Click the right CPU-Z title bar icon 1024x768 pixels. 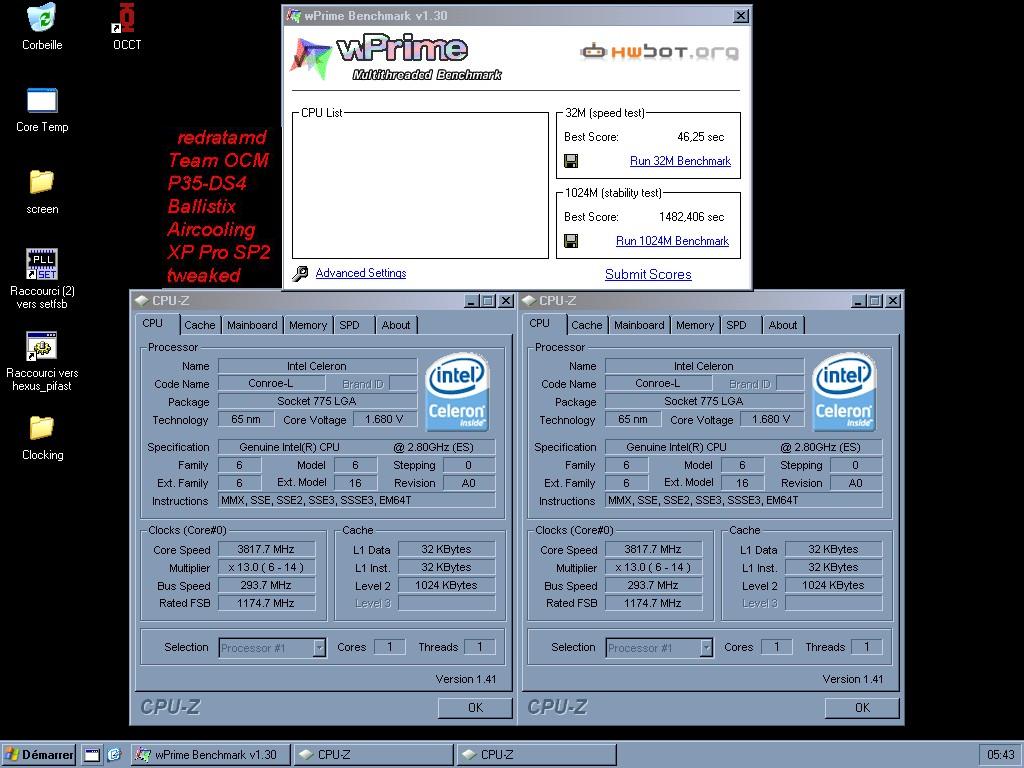pos(528,300)
